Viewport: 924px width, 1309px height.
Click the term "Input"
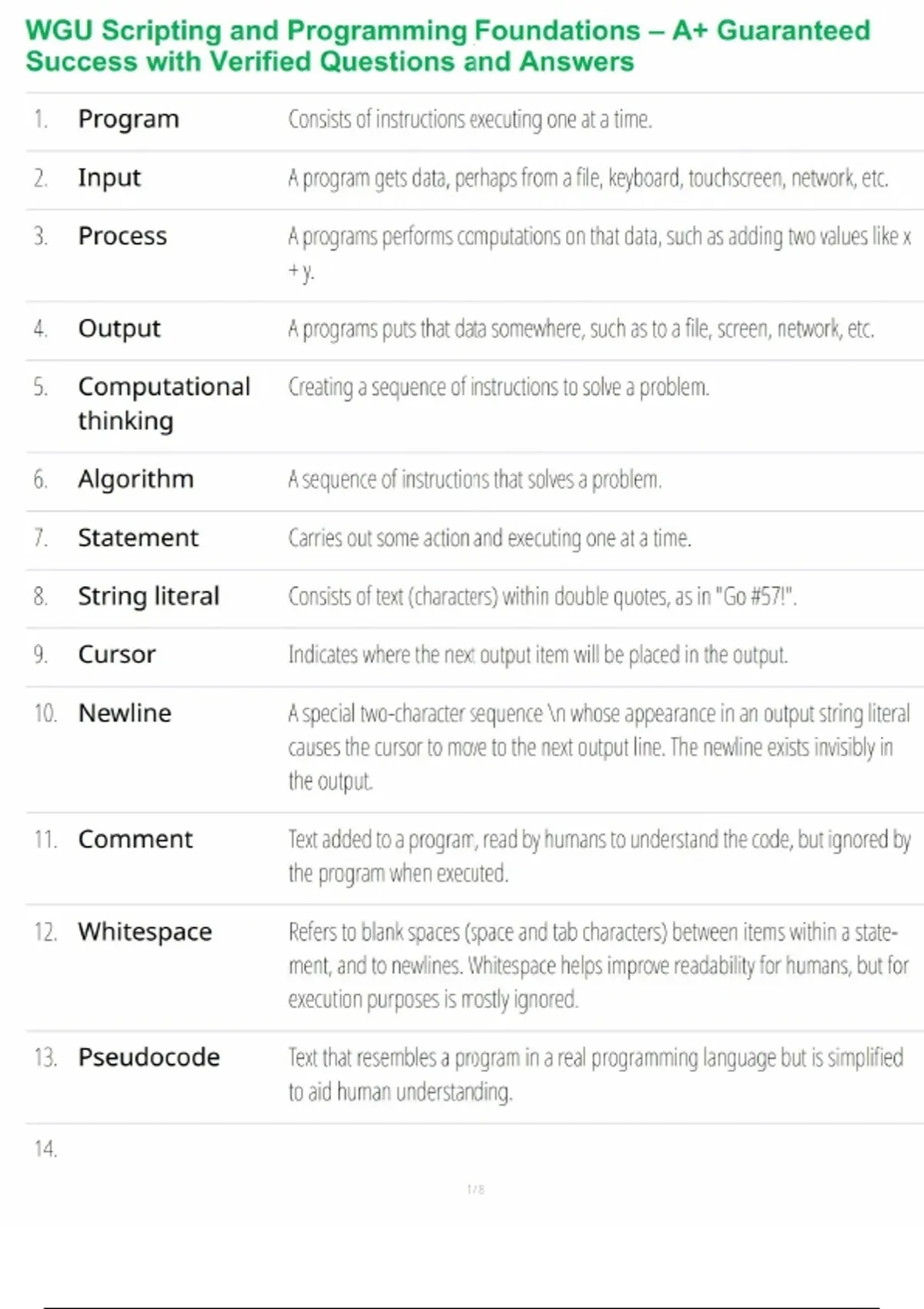[x=109, y=178]
